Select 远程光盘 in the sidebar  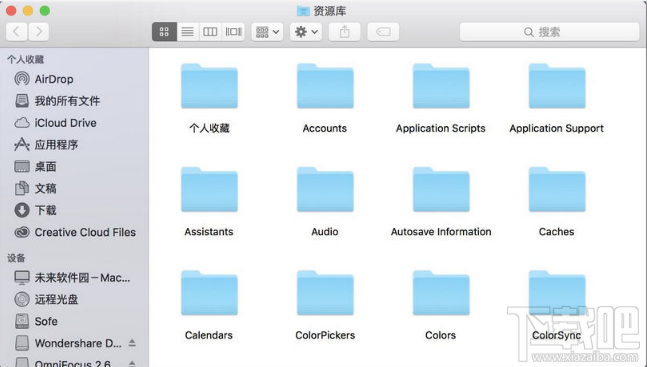click(46, 299)
